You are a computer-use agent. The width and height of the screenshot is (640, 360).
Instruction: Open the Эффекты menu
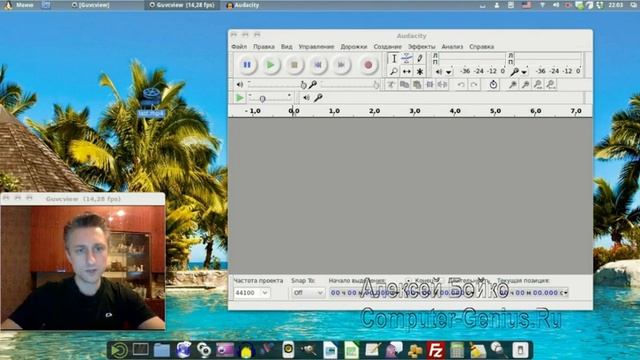[x=422, y=47]
